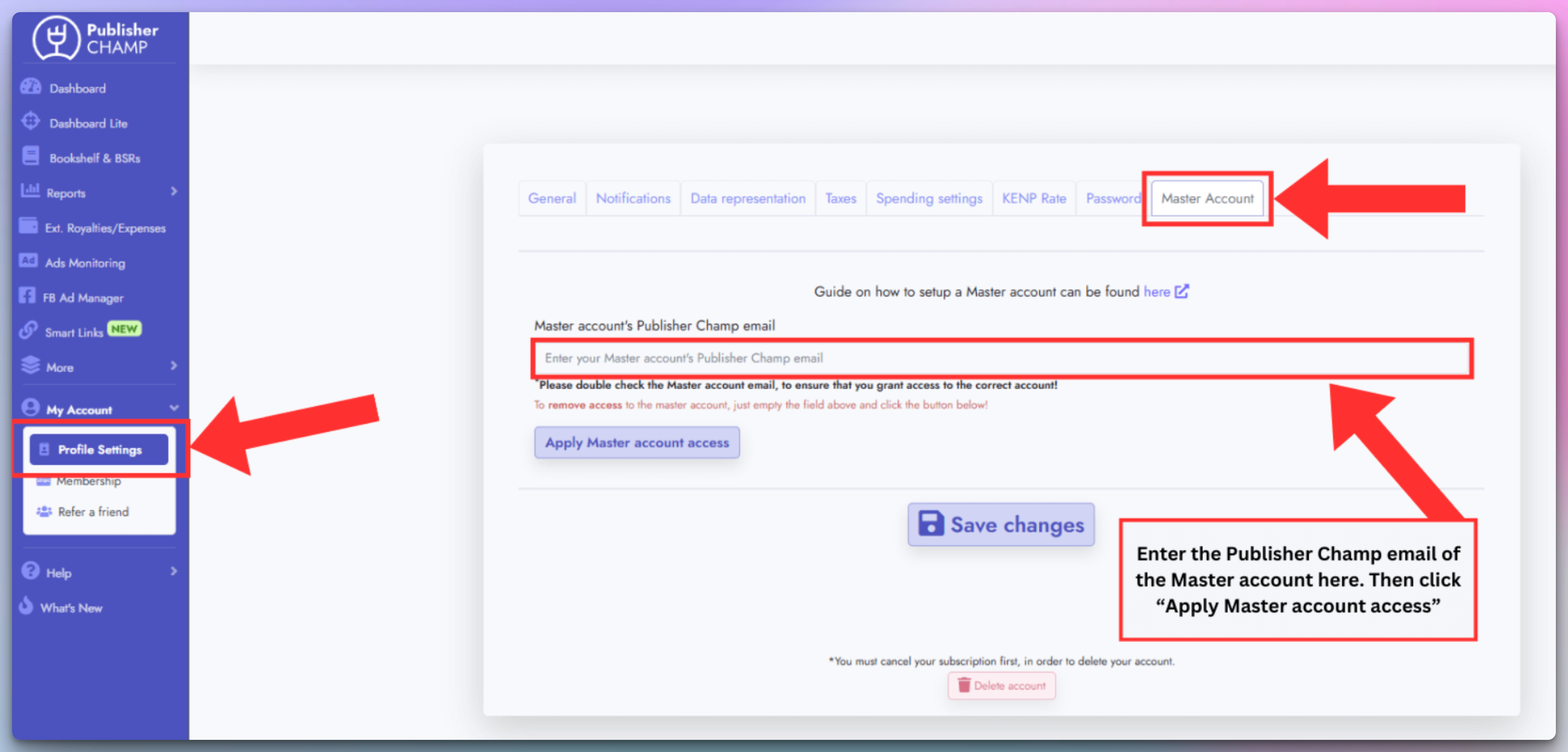Click the floppy disk icon on Save changes
The image size is (1568, 752).
click(931, 523)
